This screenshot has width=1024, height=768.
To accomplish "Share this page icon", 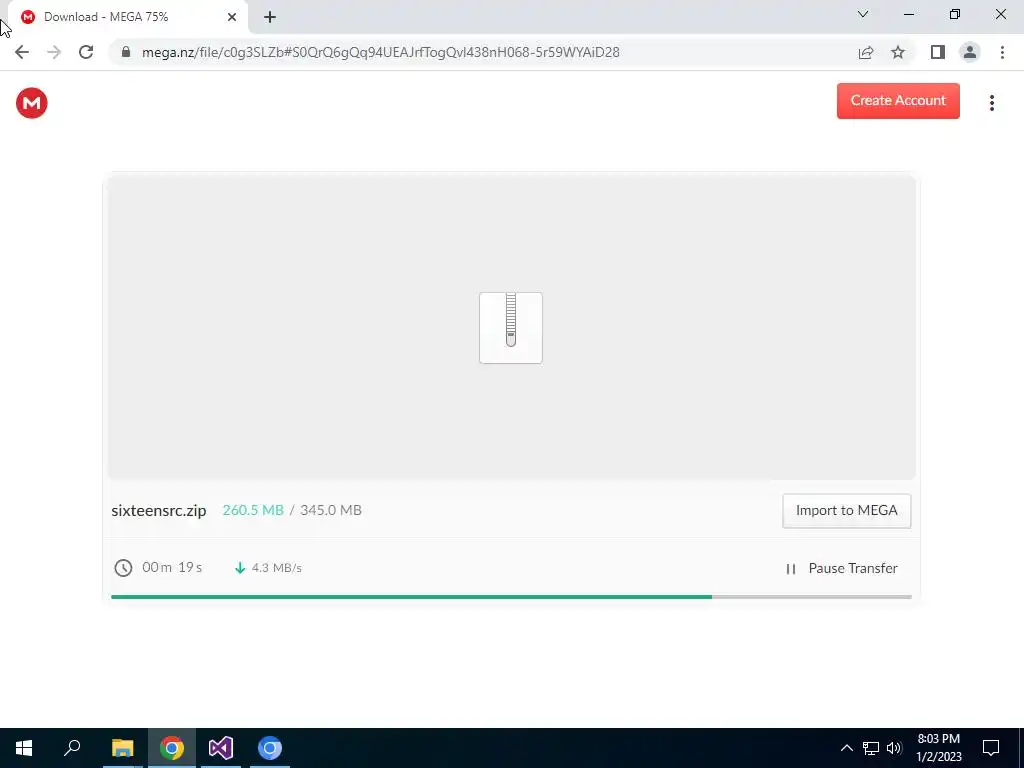I will 866,52.
